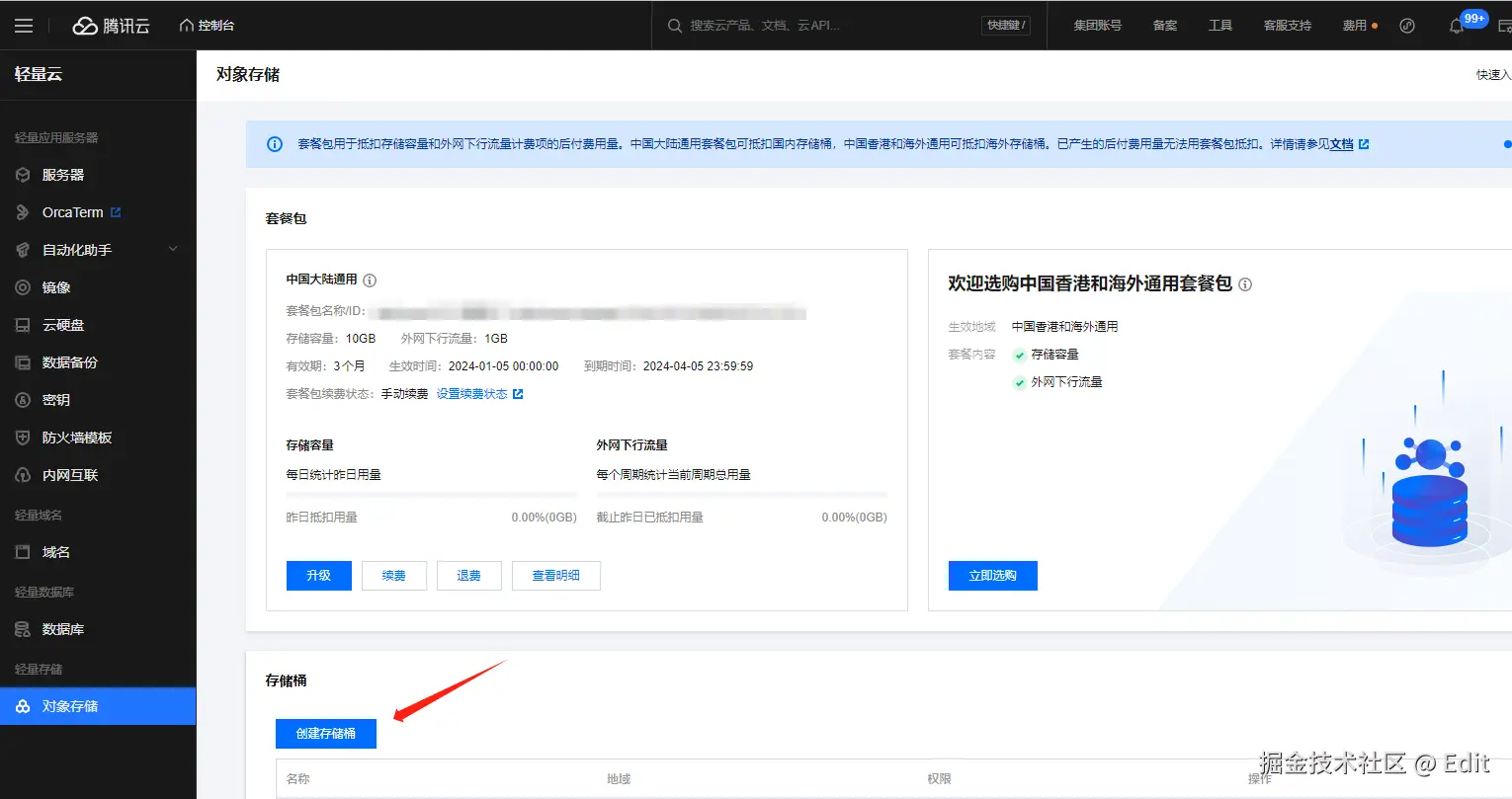Screen dimensions: 1512x799
Task: Click the 退费 button
Action: 469,576
